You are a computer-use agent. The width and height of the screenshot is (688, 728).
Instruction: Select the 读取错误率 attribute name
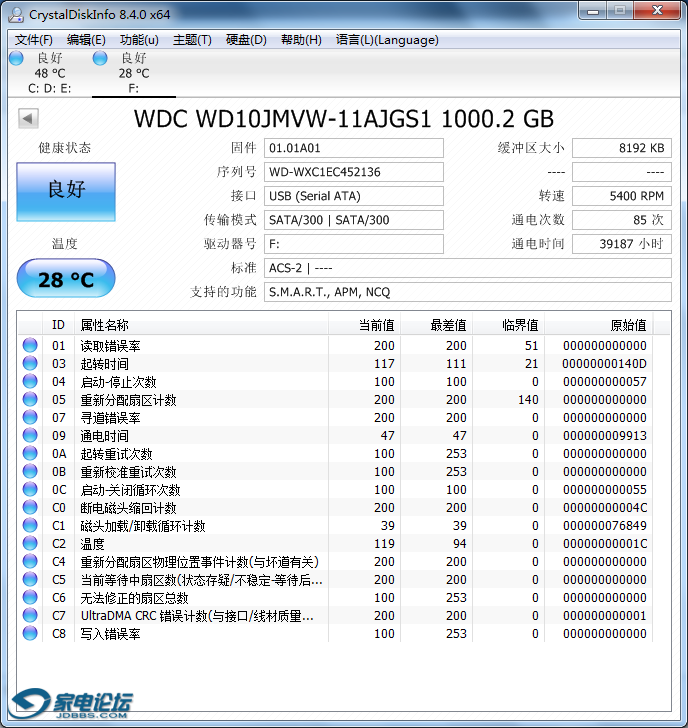[110, 346]
